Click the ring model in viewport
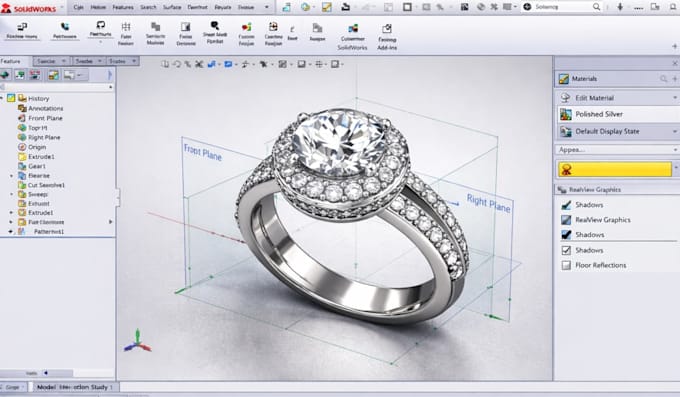Image resolution: width=680 pixels, height=397 pixels. [352, 217]
